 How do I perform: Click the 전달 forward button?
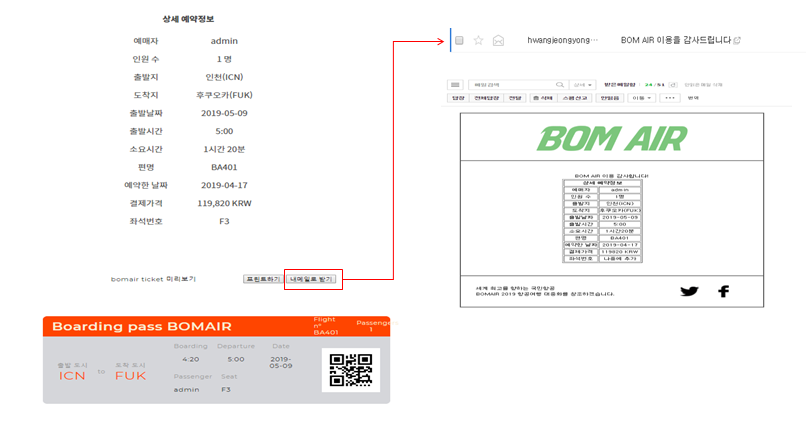[x=515, y=98]
